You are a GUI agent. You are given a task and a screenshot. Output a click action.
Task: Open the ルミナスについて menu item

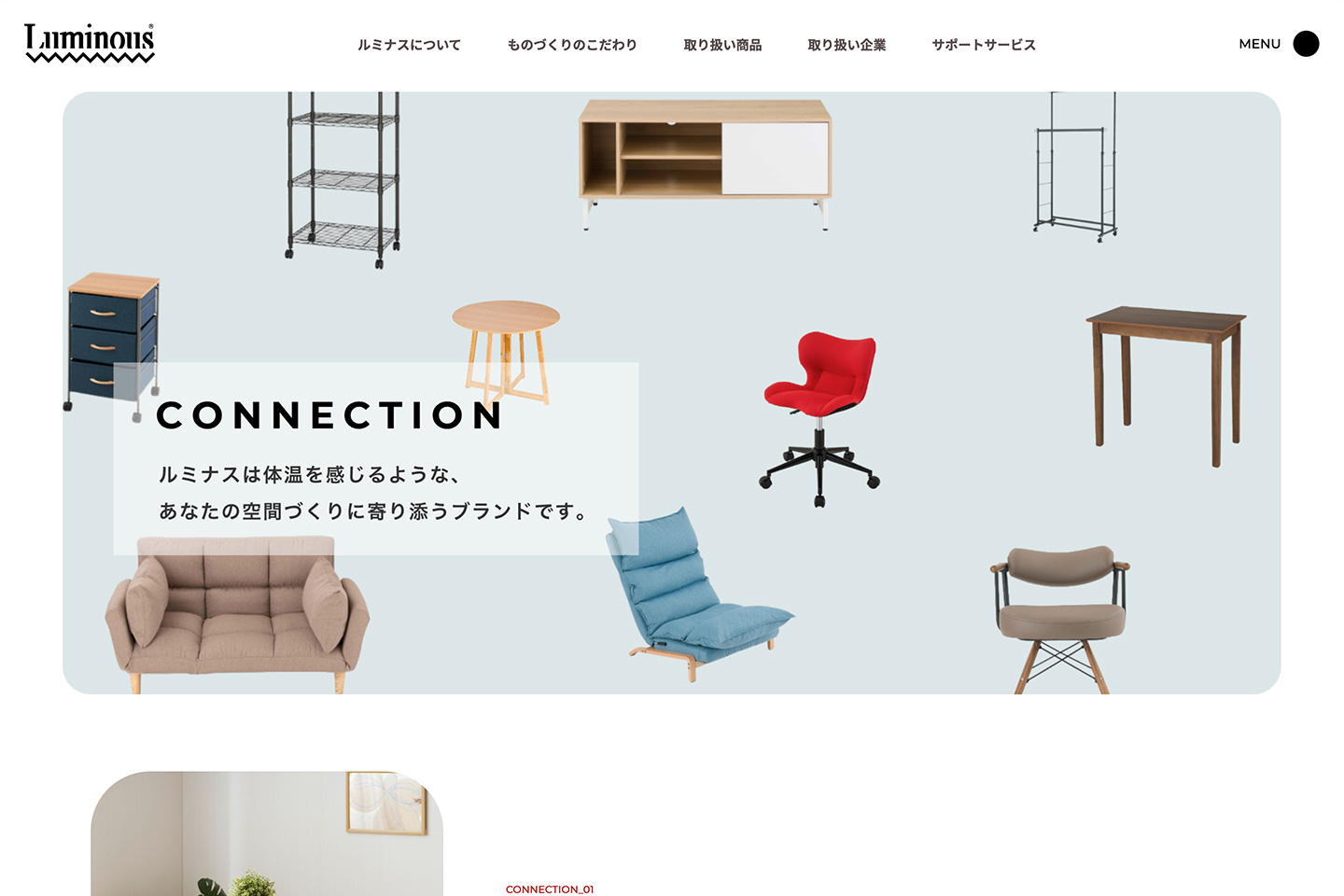pyautogui.click(x=409, y=45)
